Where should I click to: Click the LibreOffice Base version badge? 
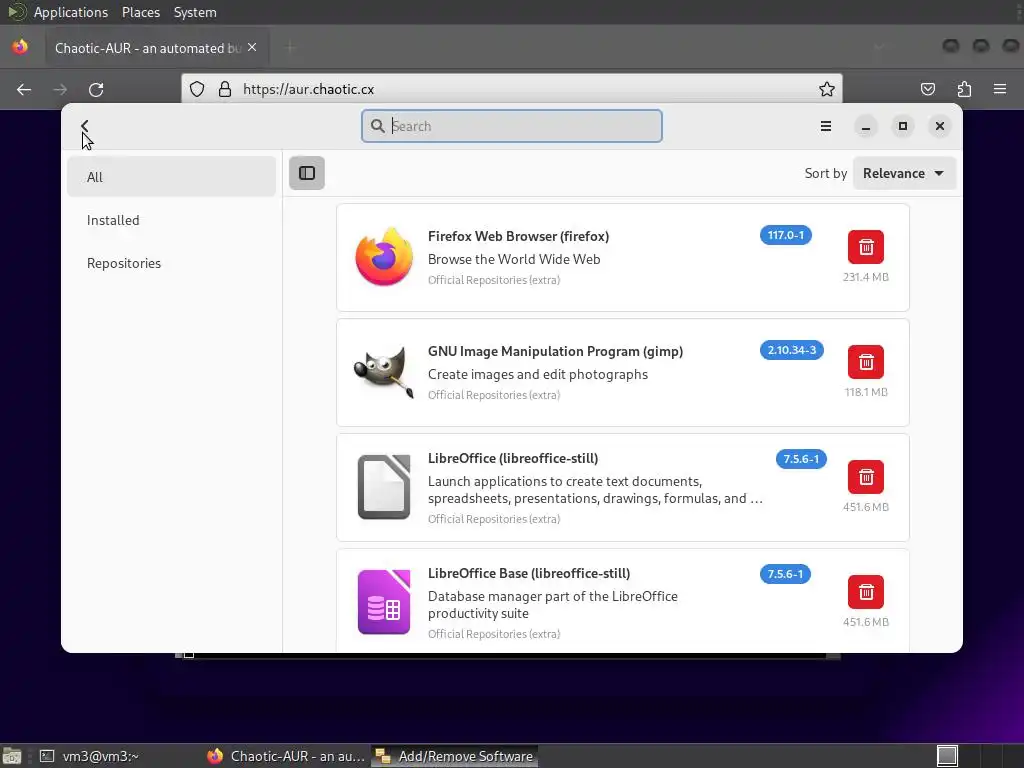[x=786, y=574]
